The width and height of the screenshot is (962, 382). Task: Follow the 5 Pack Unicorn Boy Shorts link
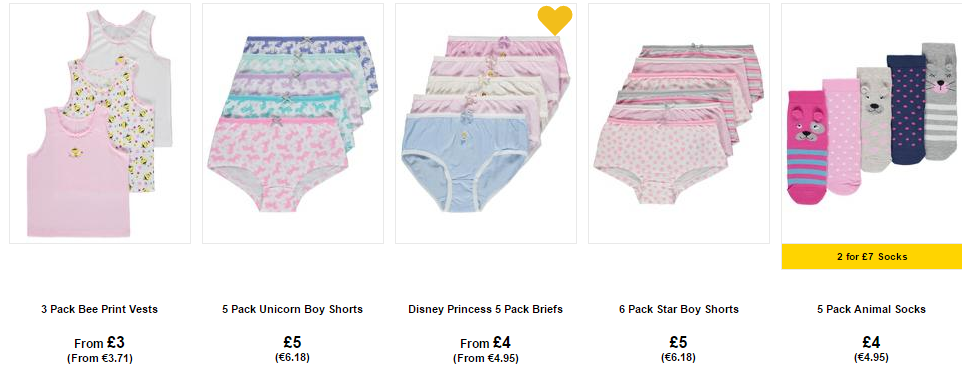point(293,309)
